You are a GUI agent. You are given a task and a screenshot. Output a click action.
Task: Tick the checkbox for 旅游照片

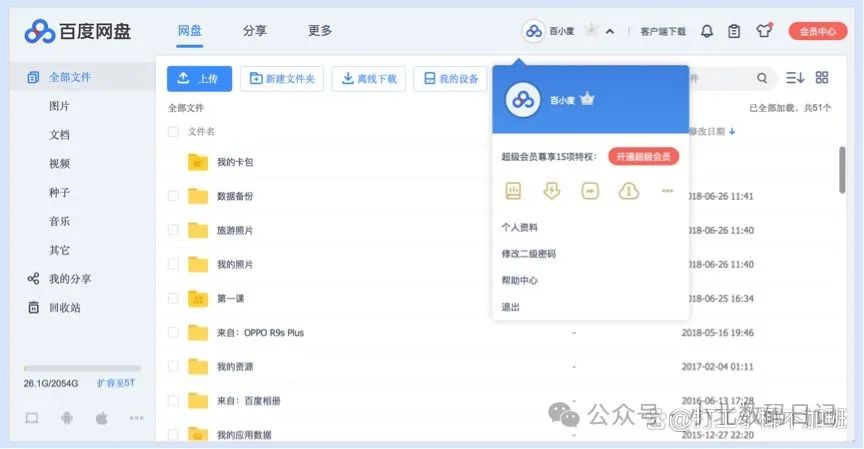click(x=173, y=230)
